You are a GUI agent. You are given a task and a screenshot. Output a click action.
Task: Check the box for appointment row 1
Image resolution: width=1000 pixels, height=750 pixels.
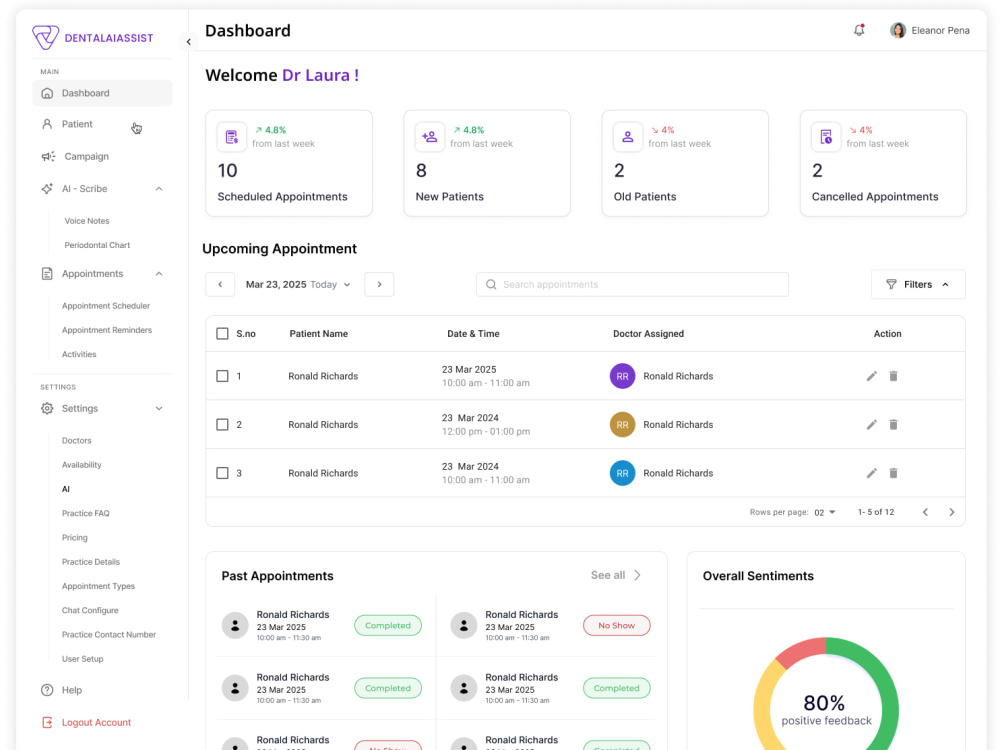point(222,376)
